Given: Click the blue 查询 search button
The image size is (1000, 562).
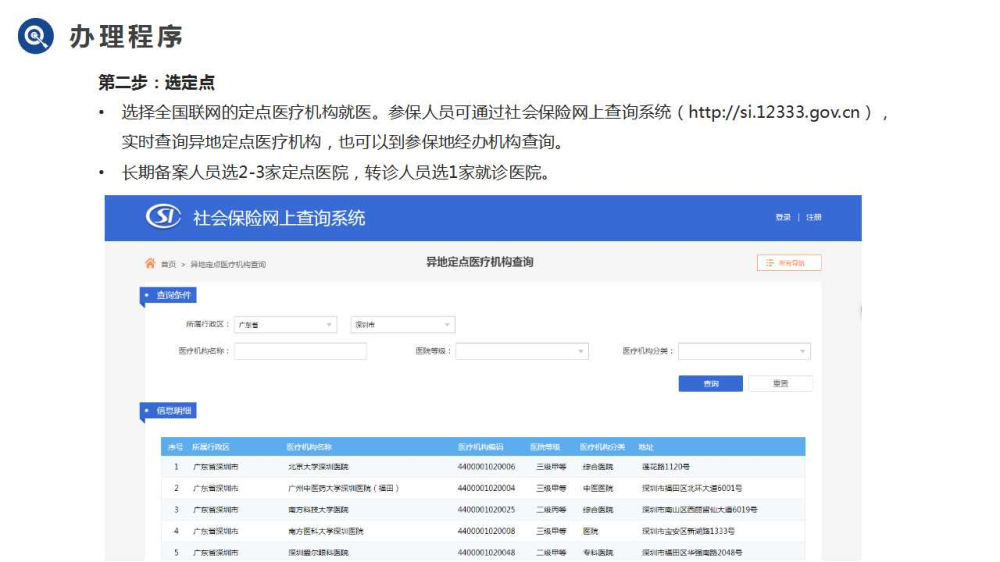Looking at the screenshot, I should (710, 383).
